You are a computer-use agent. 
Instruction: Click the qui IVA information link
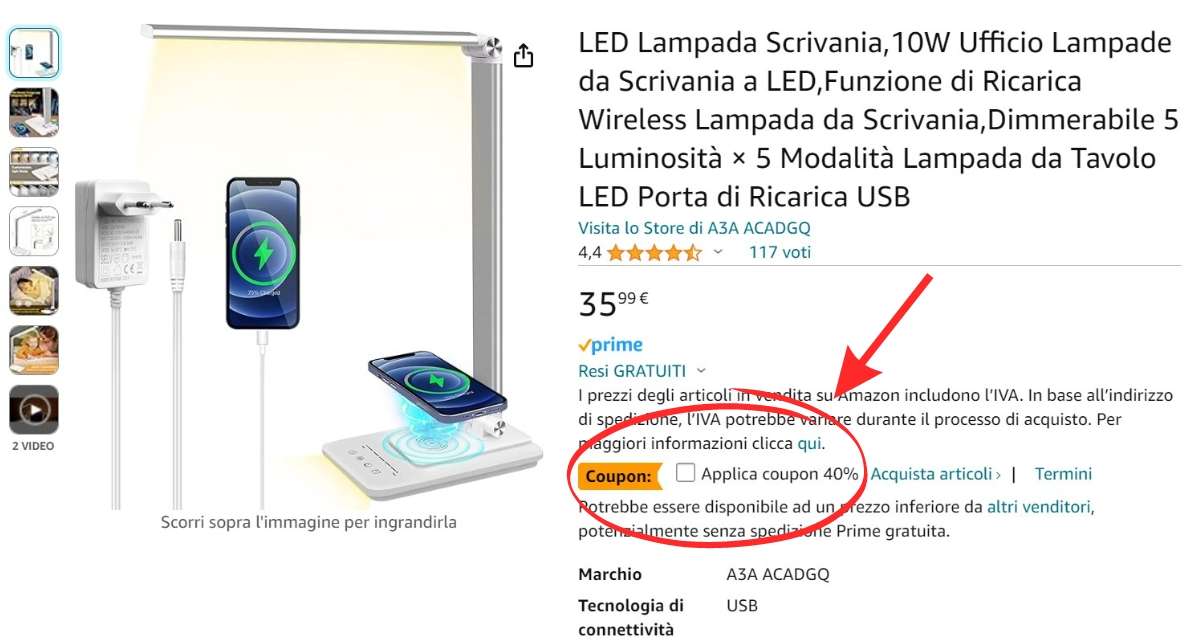tap(809, 443)
